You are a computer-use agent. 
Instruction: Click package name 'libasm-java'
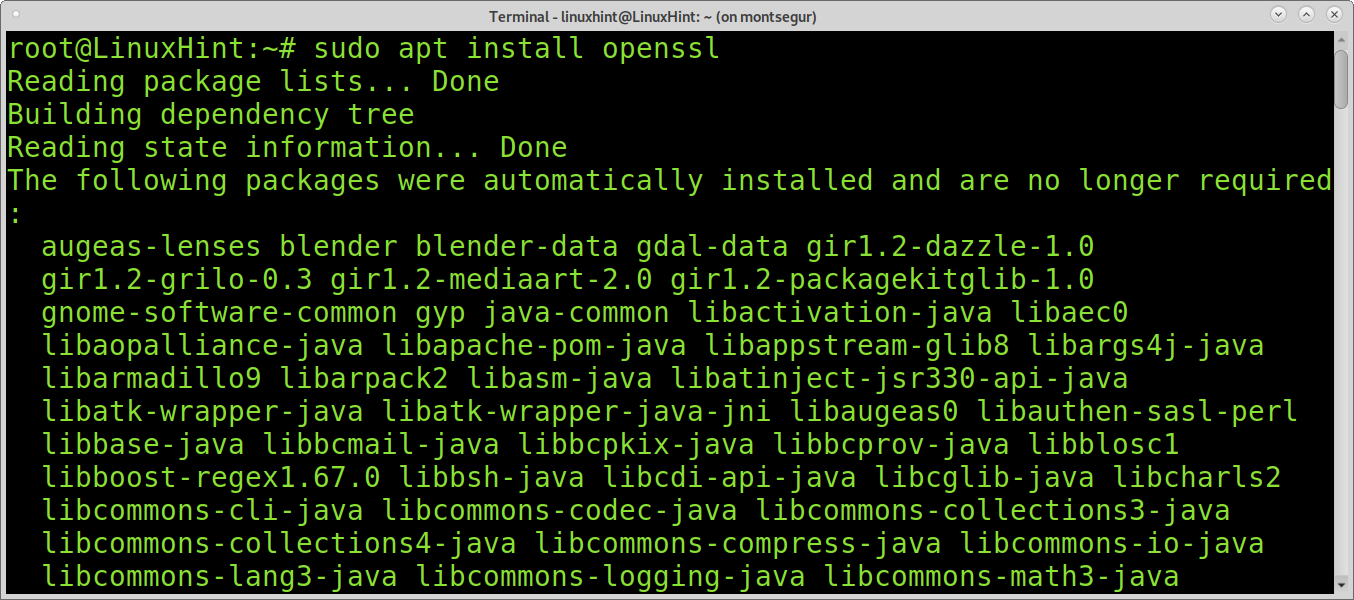[x=559, y=378]
